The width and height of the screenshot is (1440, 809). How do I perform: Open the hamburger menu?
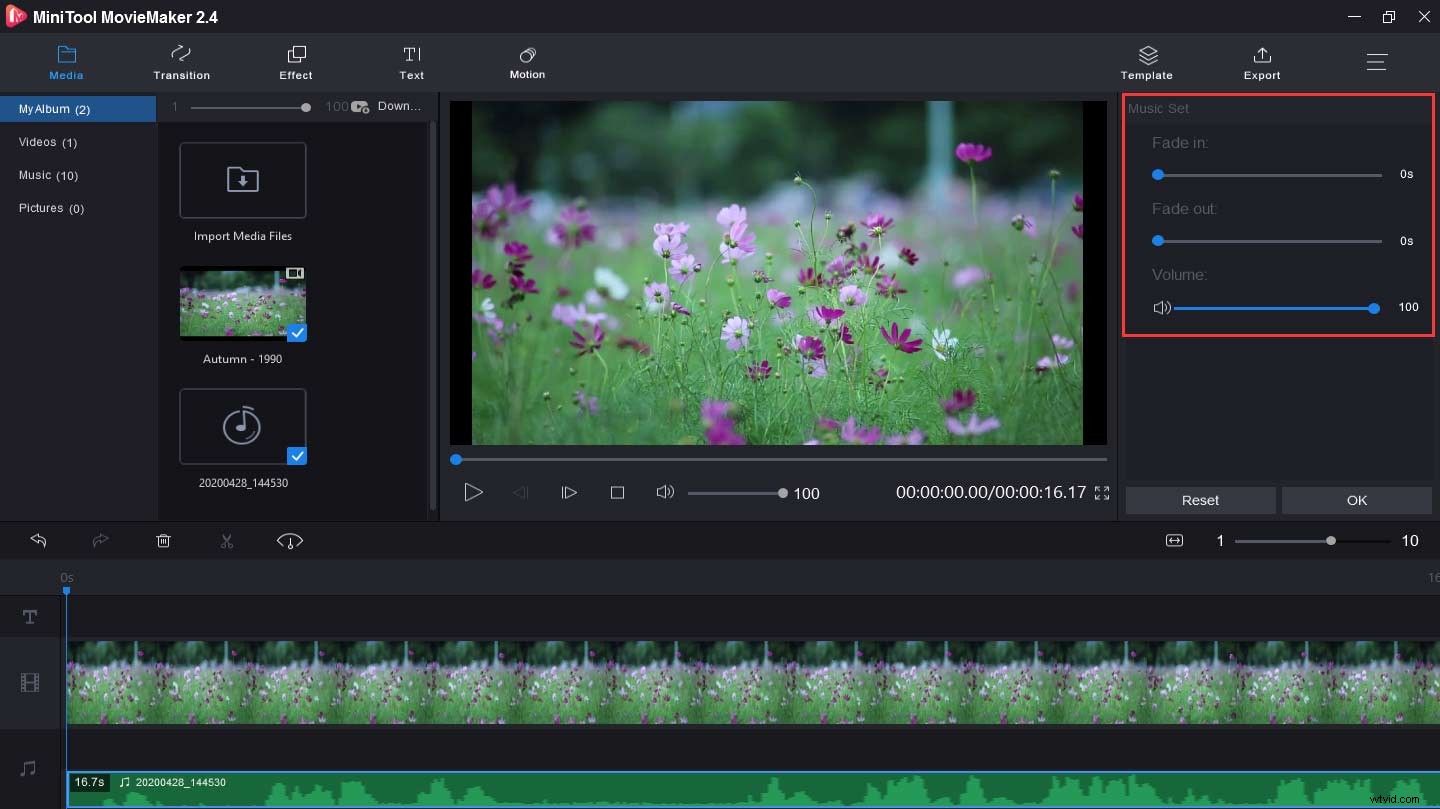coord(1377,62)
